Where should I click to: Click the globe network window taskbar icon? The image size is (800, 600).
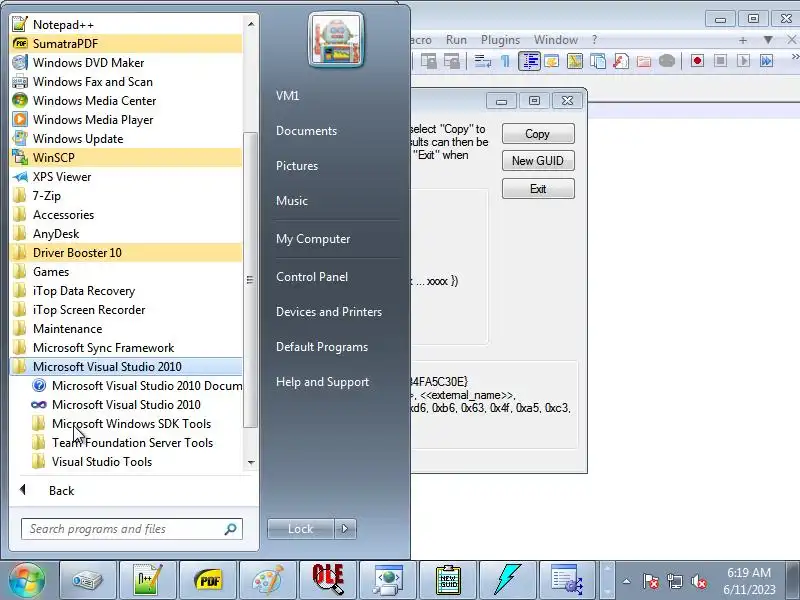(388, 580)
